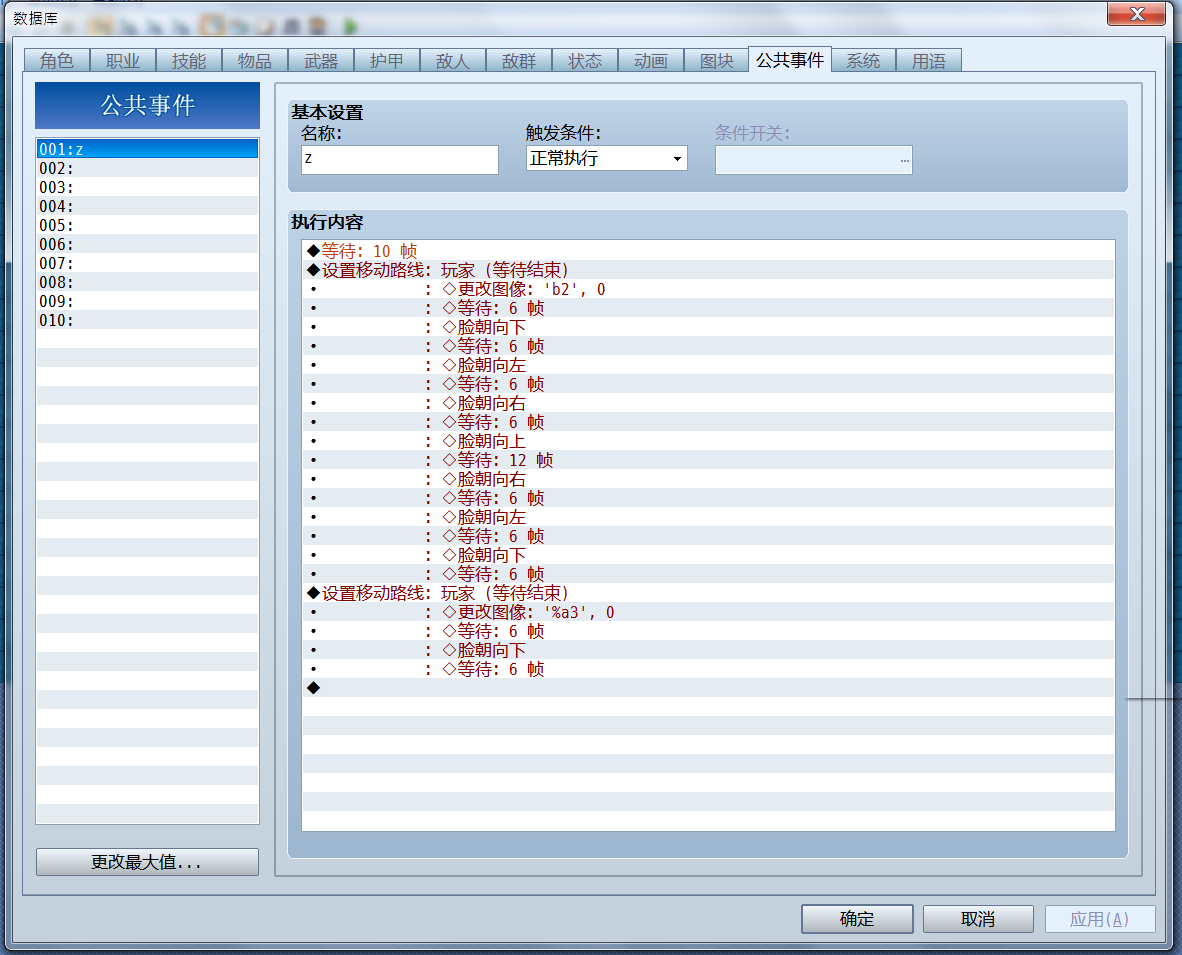
Task: Choose common event 007
Action: click(x=148, y=263)
